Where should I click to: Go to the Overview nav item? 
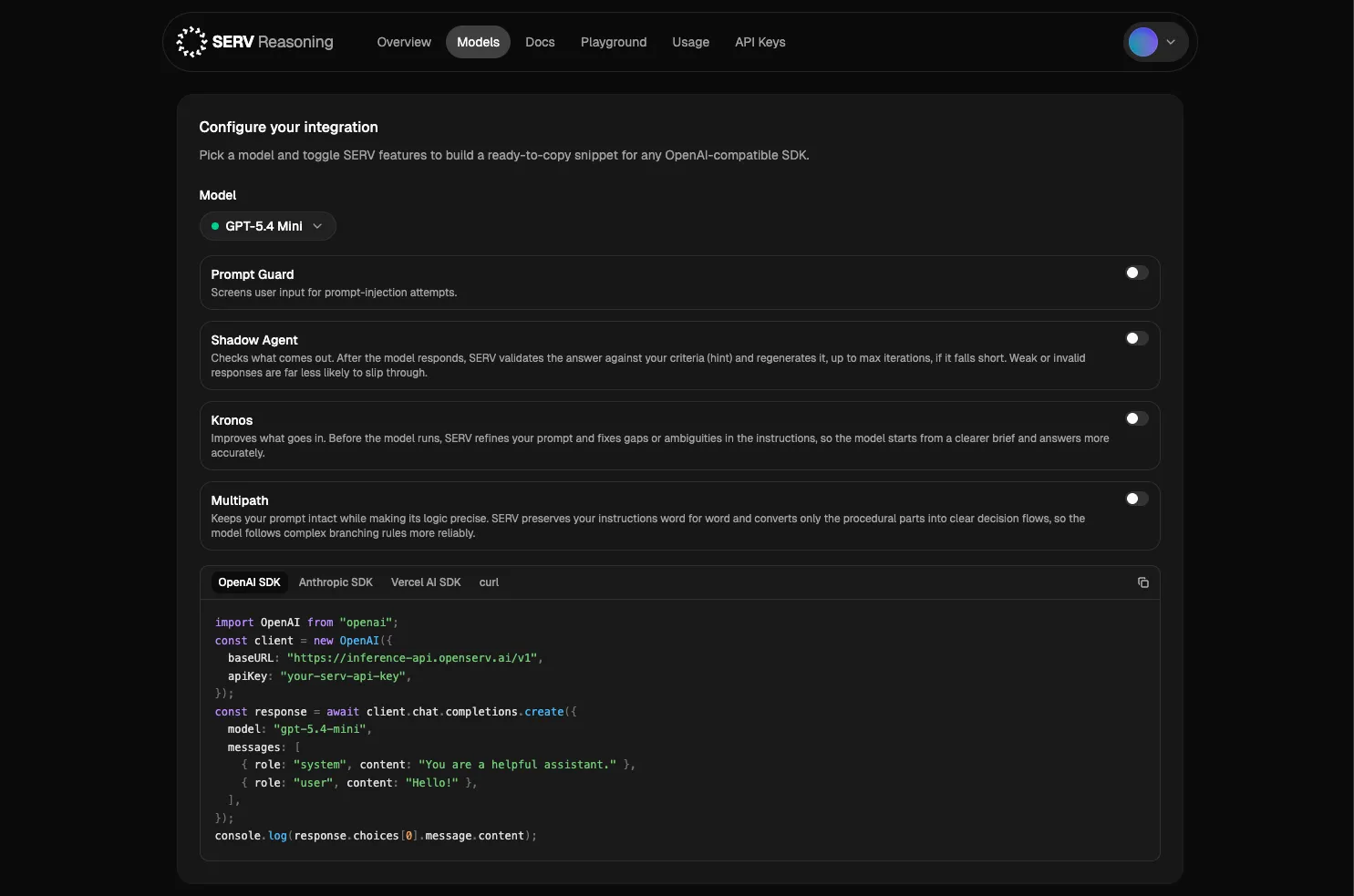tap(404, 42)
